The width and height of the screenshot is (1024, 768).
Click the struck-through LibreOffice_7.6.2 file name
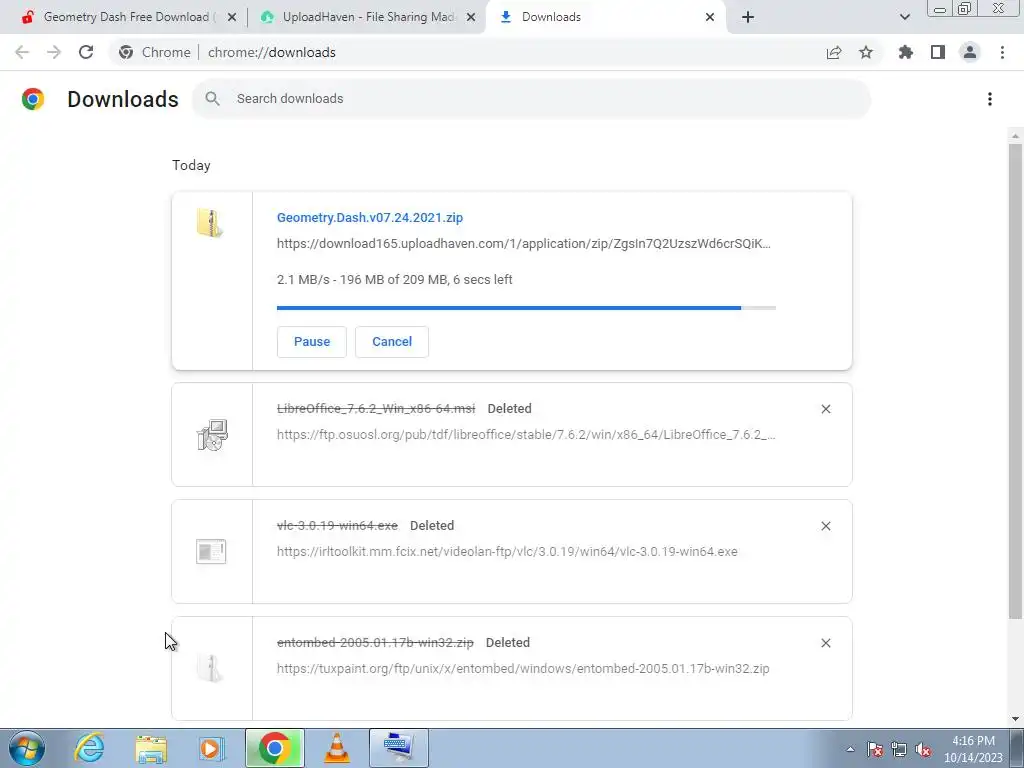376,408
